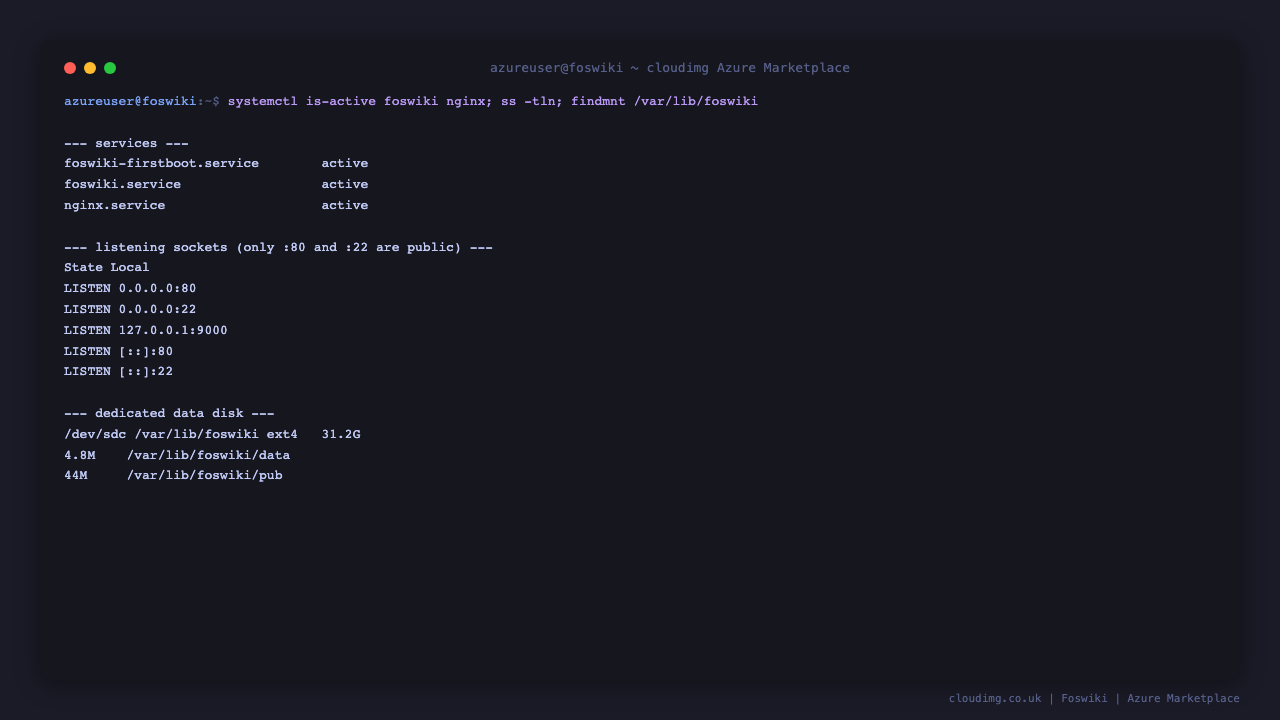The width and height of the screenshot is (1280, 720).
Task: Click the green maximize window dot
Action: click(x=110, y=68)
